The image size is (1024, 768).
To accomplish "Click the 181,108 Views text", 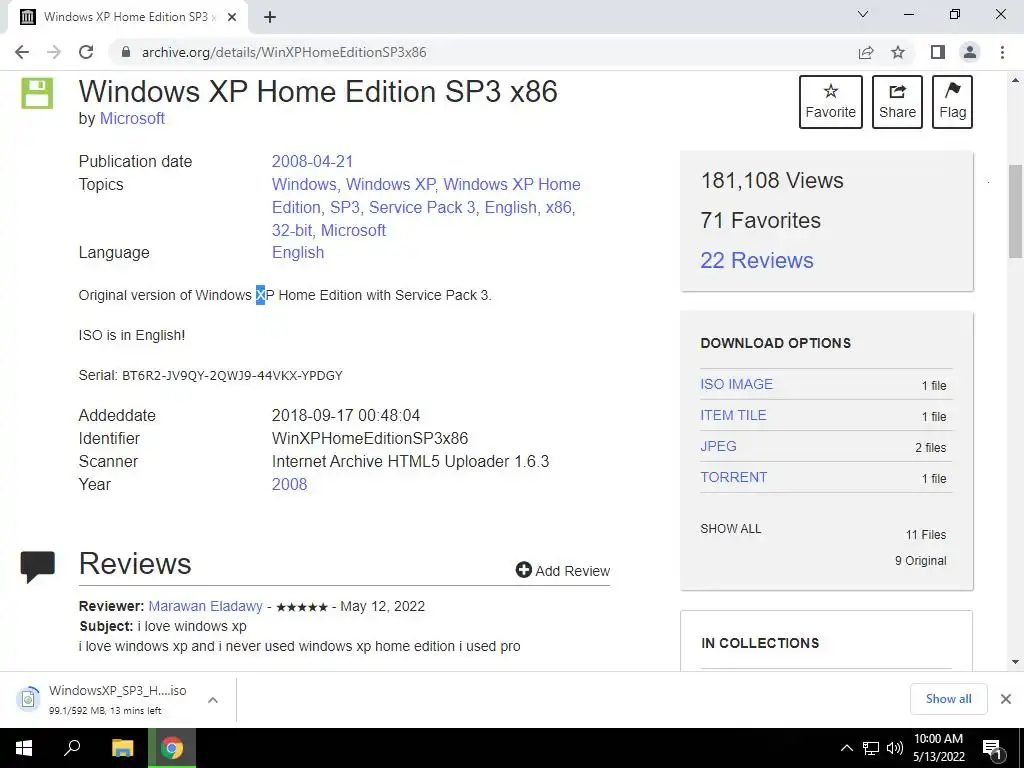I will [772, 181].
